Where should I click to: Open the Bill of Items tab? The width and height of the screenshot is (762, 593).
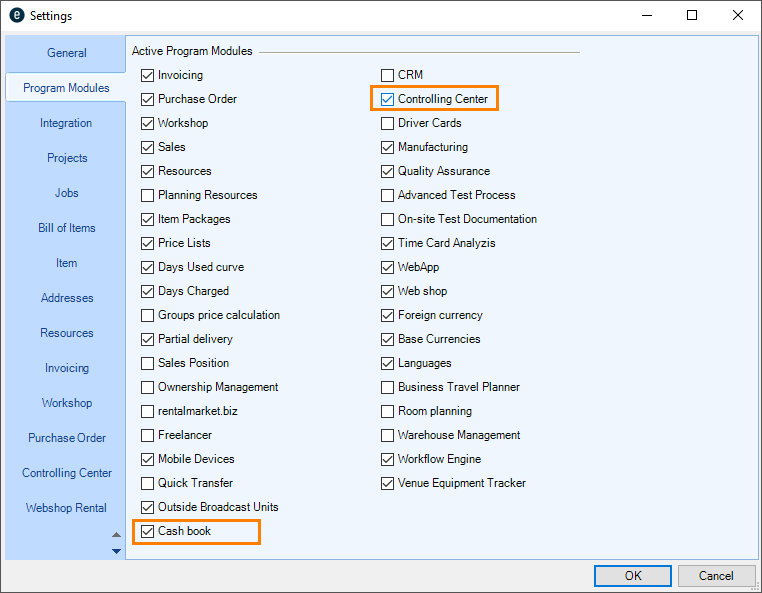[x=67, y=228]
